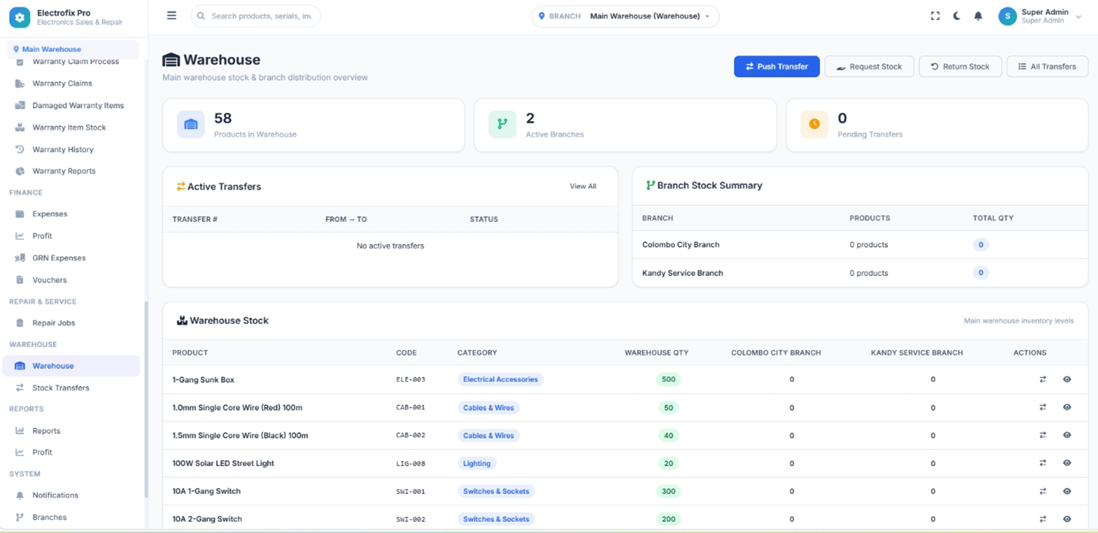Click Reports chart icon in sidebar
The height and width of the screenshot is (533, 1098).
click(x=20, y=431)
